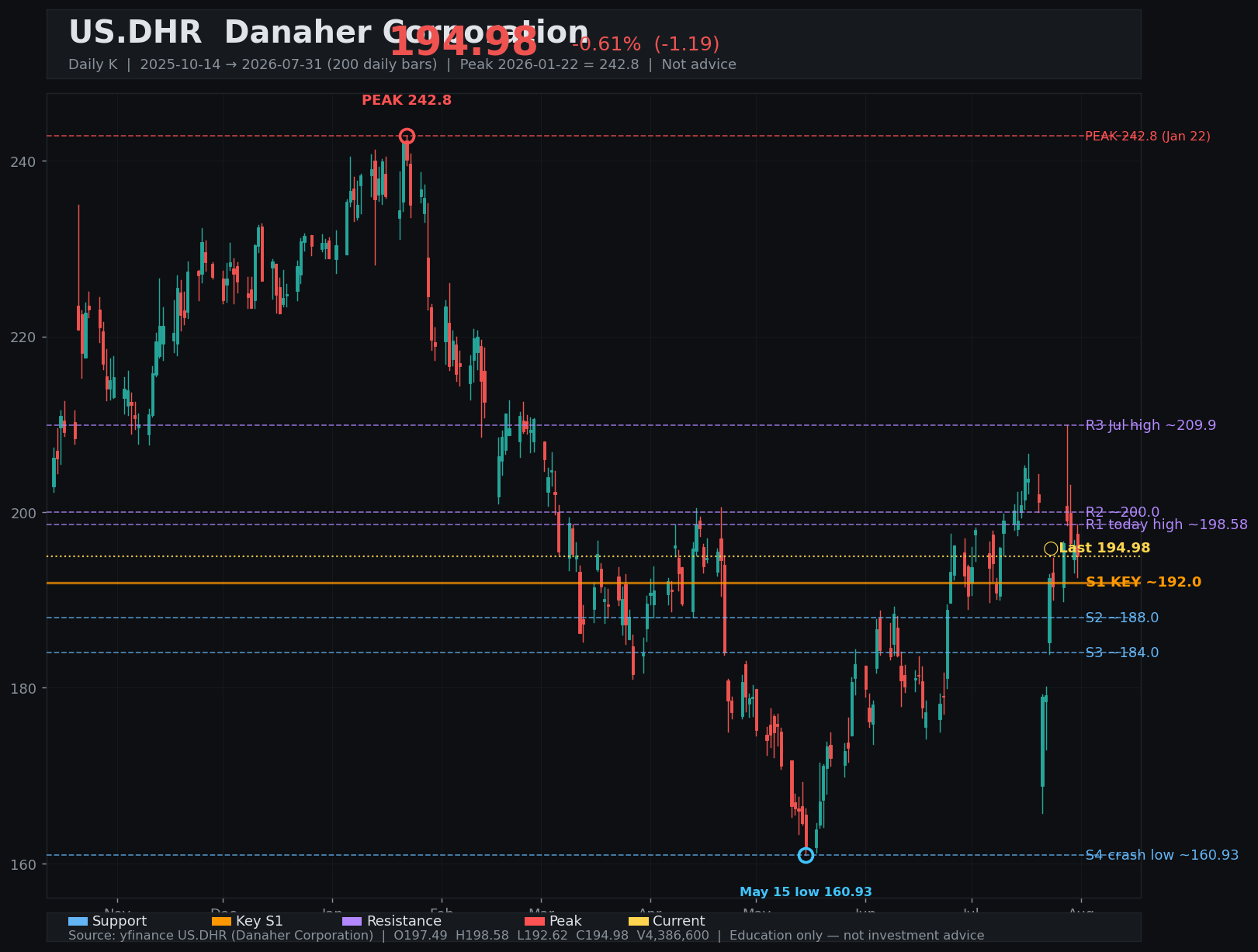The height and width of the screenshot is (952, 1258).
Task: Select the -0.61% (-1.19) change value
Action: (645, 44)
